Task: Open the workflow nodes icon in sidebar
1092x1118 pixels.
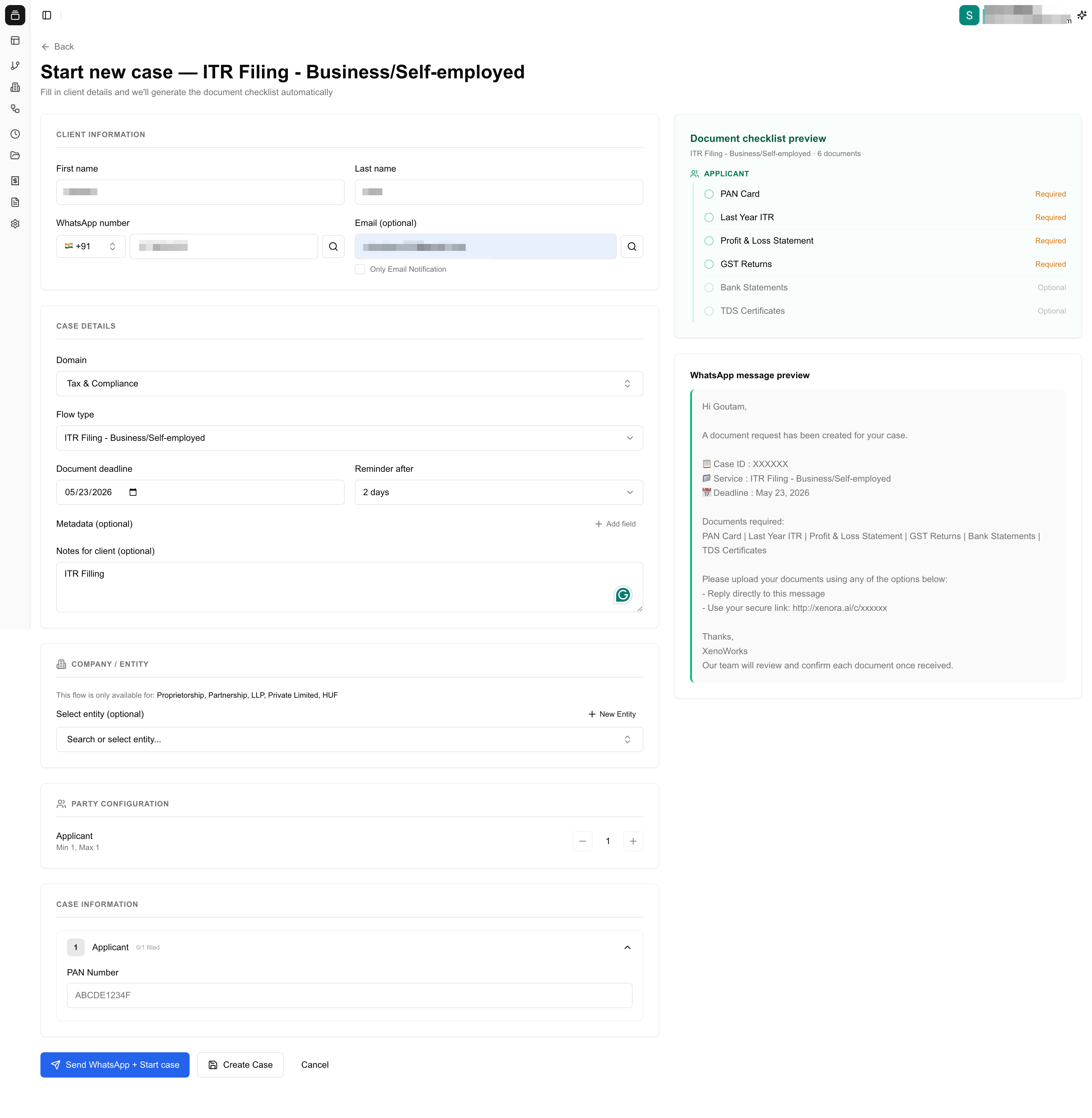Action: [15, 109]
